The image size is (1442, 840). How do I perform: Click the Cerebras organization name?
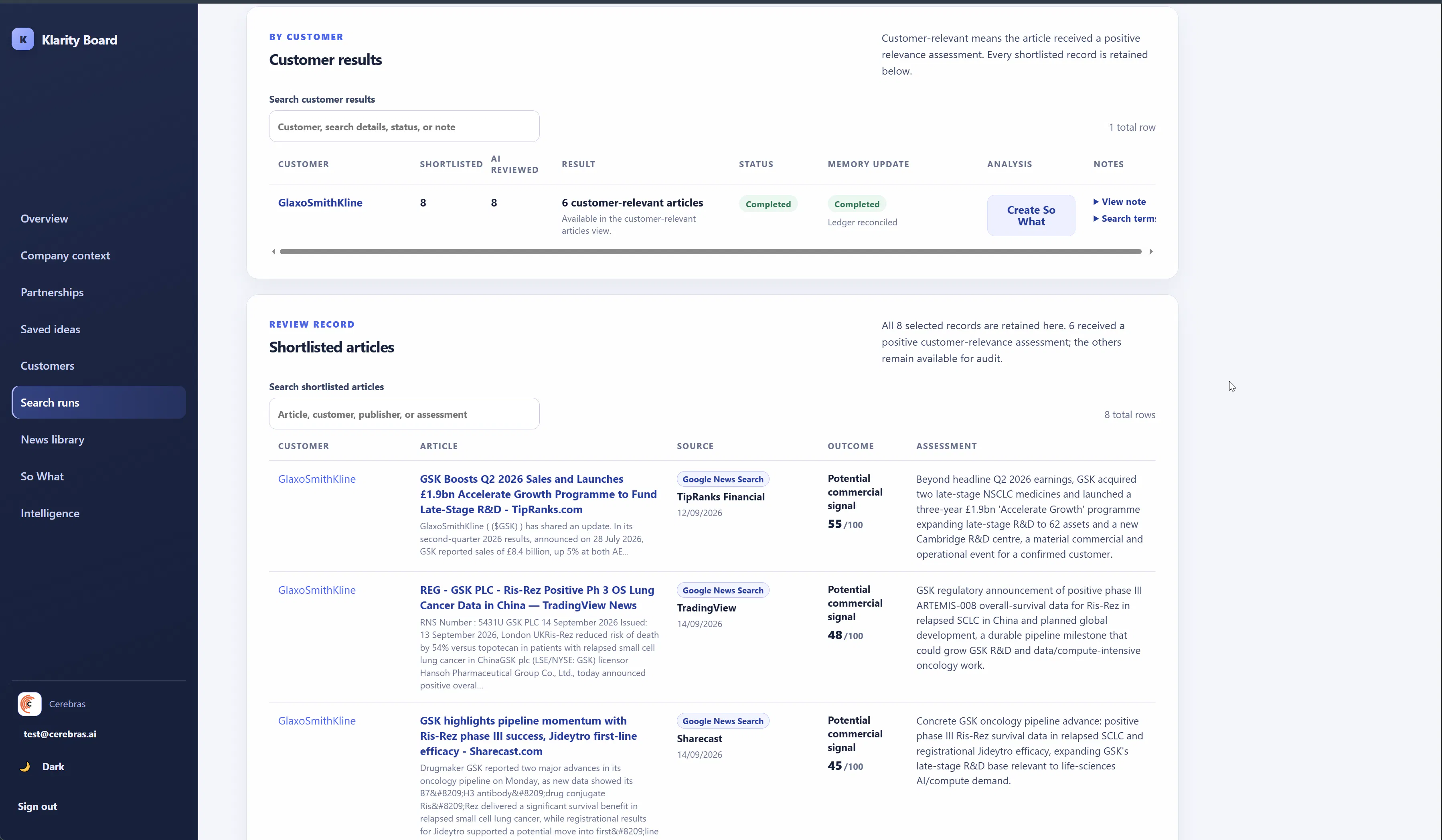(x=67, y=704)
